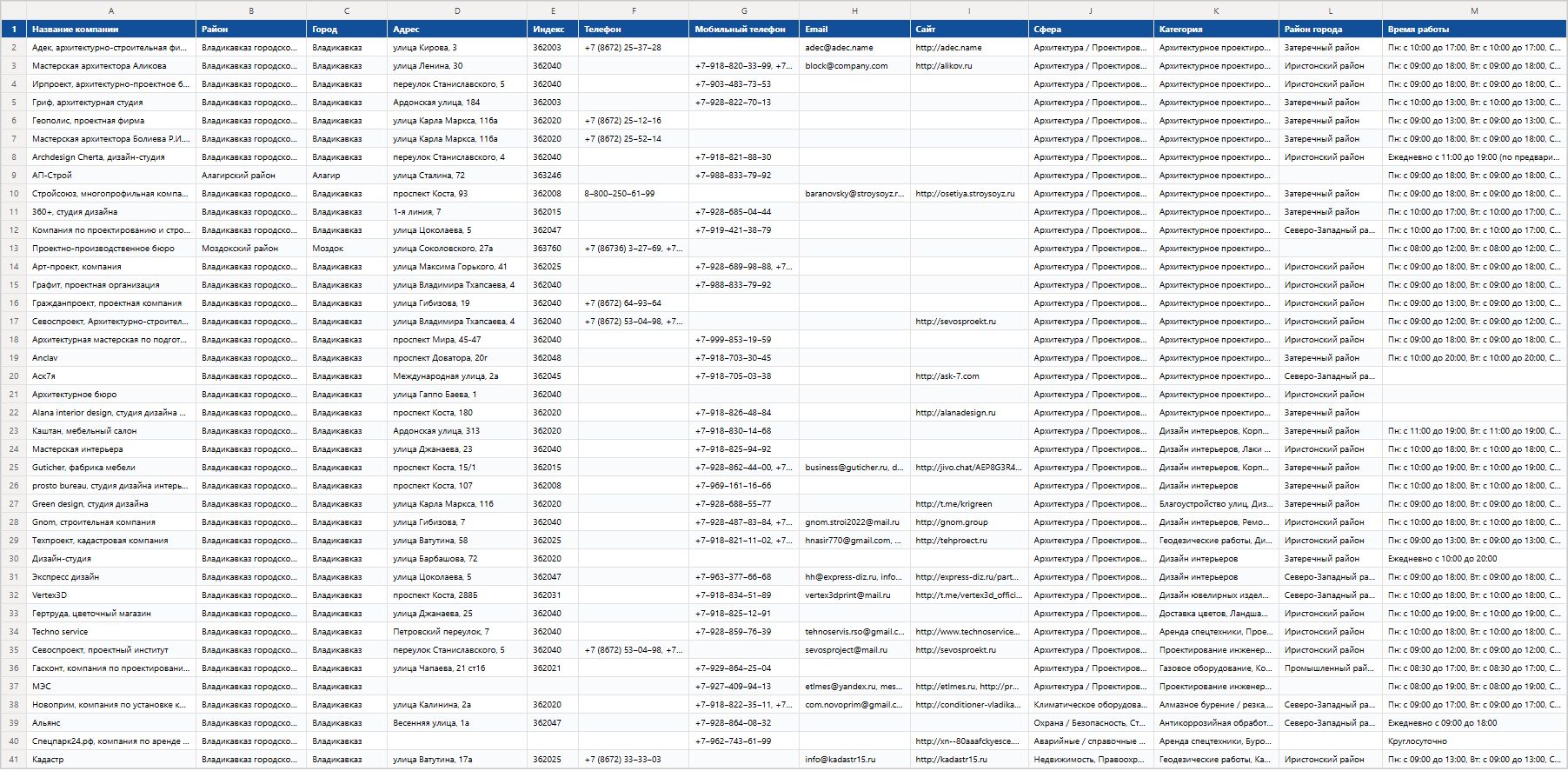Select the address 'проспект Мира, 45-47'
Screen dimensions: 1568x784
click(457, 340)
